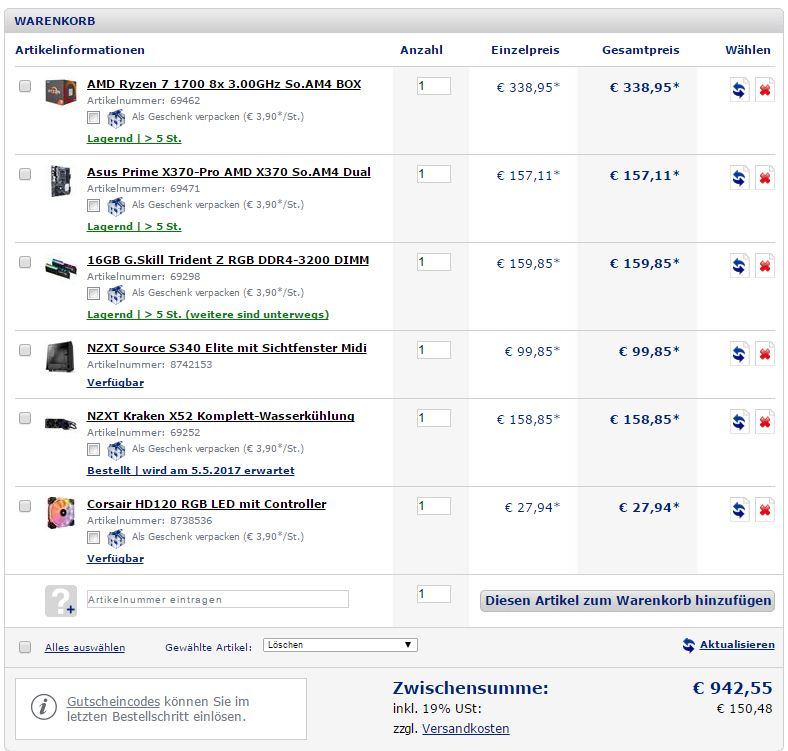Click the Artikelnummer eintragen input field
The image size is (788, 751).
(218, 599)
